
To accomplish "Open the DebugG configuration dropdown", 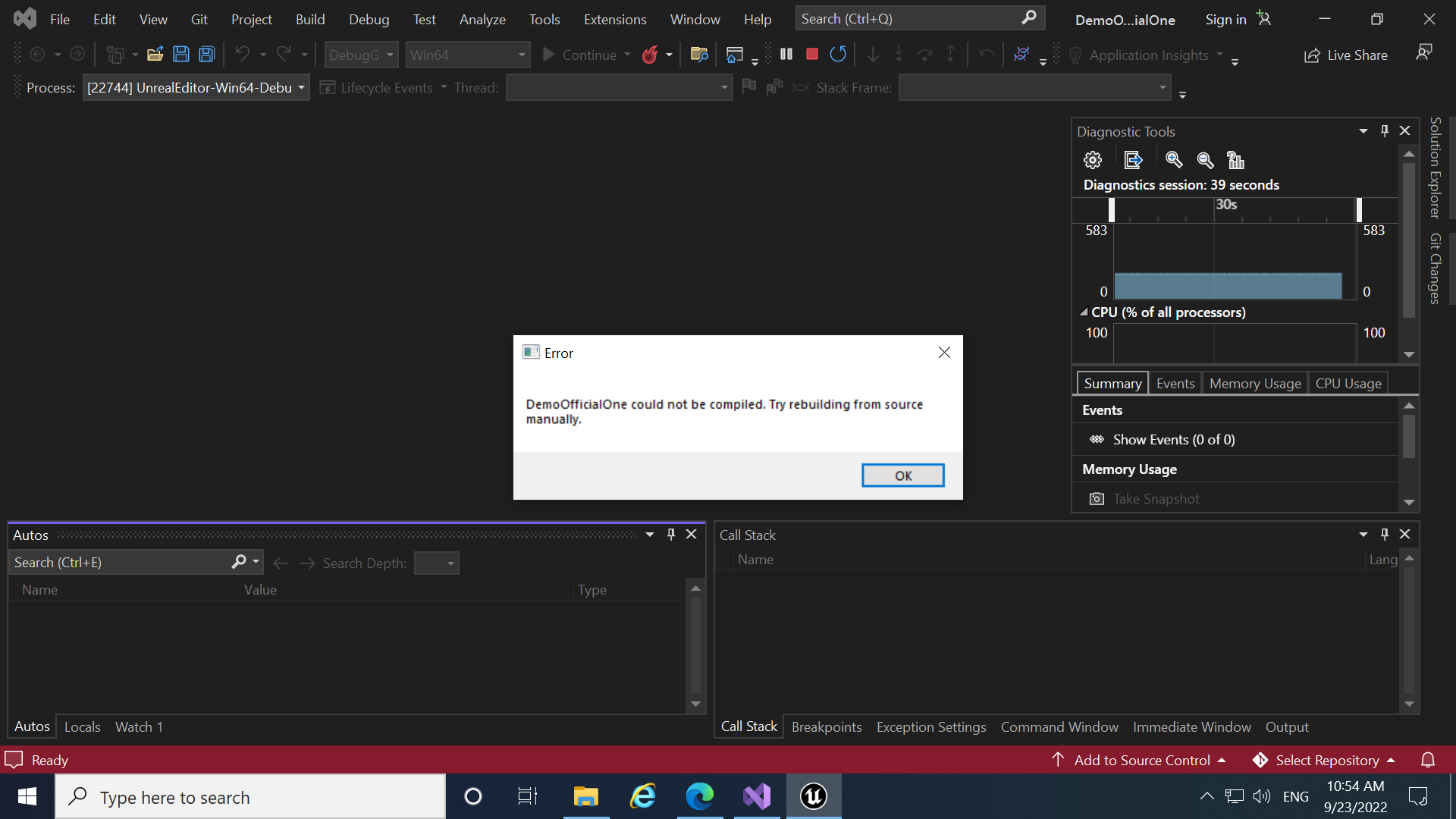I will 390,55.
